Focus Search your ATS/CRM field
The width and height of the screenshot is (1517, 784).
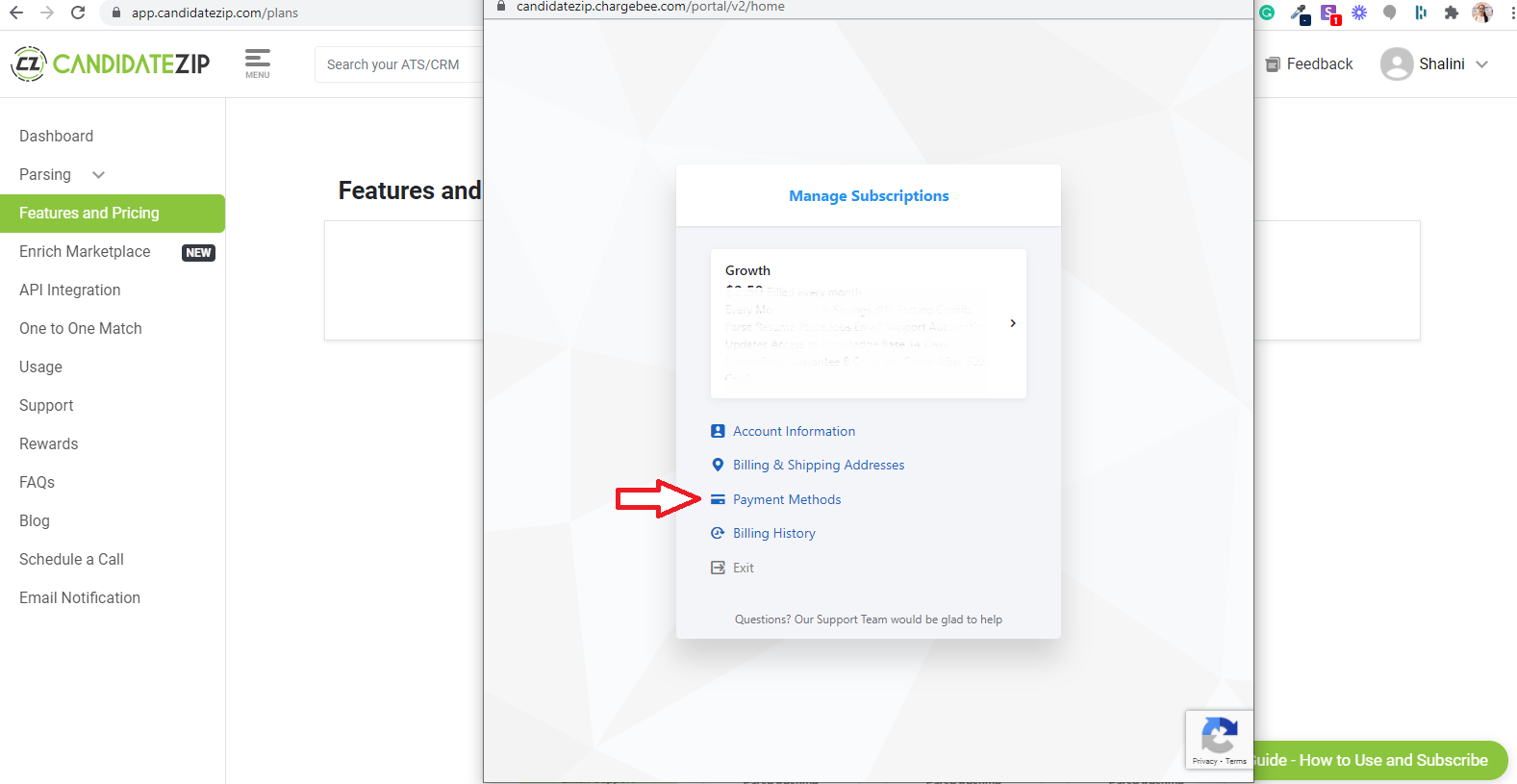tap(399, 64)
